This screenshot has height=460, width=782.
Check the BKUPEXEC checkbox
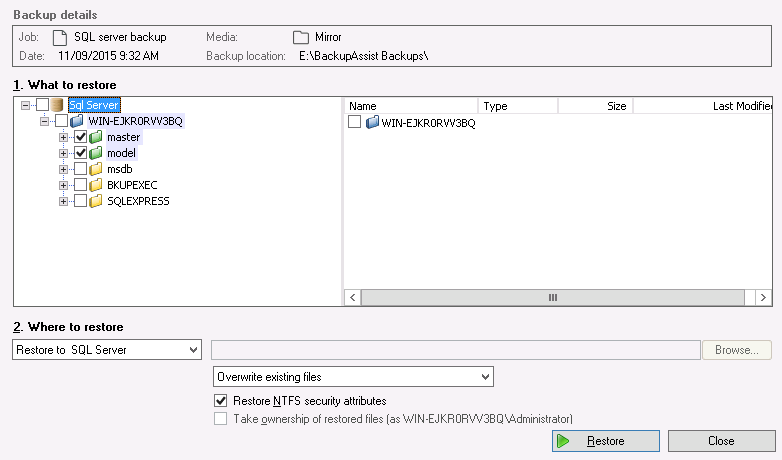(80, 185)
